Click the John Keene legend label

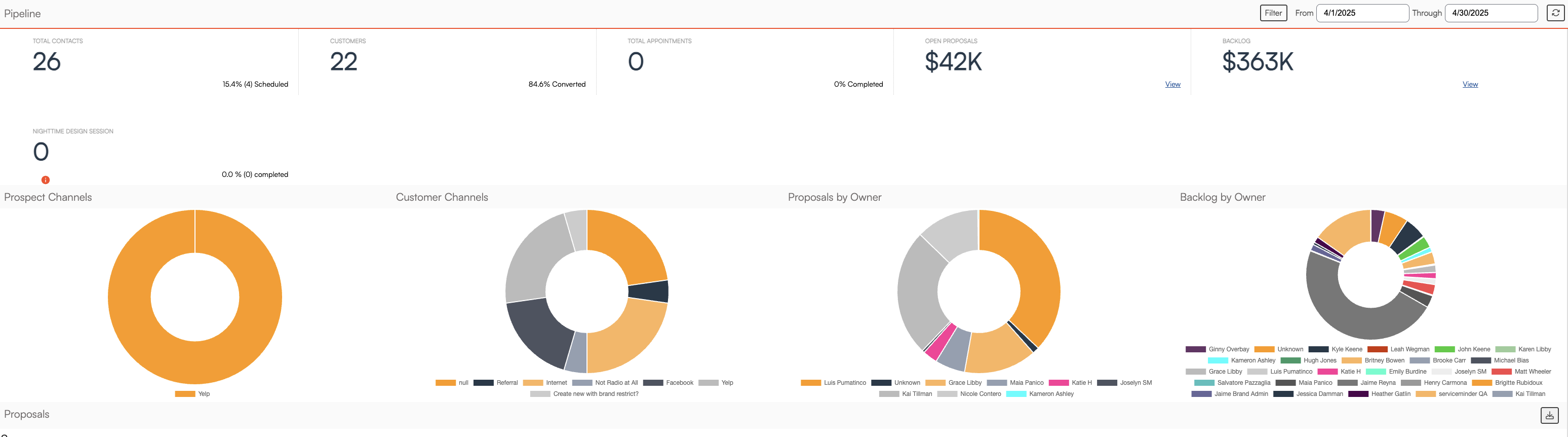1474,349
